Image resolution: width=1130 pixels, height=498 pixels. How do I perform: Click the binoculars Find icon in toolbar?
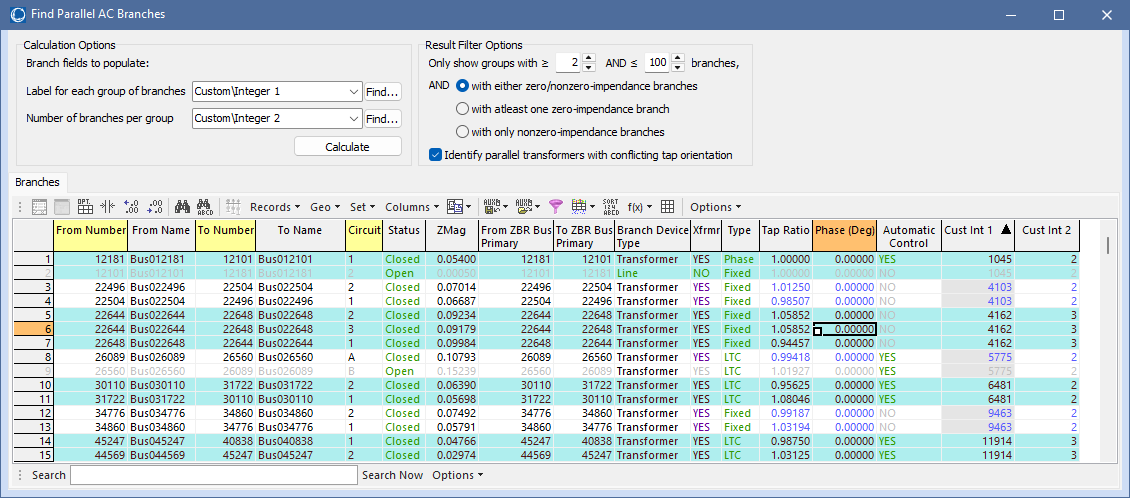click(183, 207)
